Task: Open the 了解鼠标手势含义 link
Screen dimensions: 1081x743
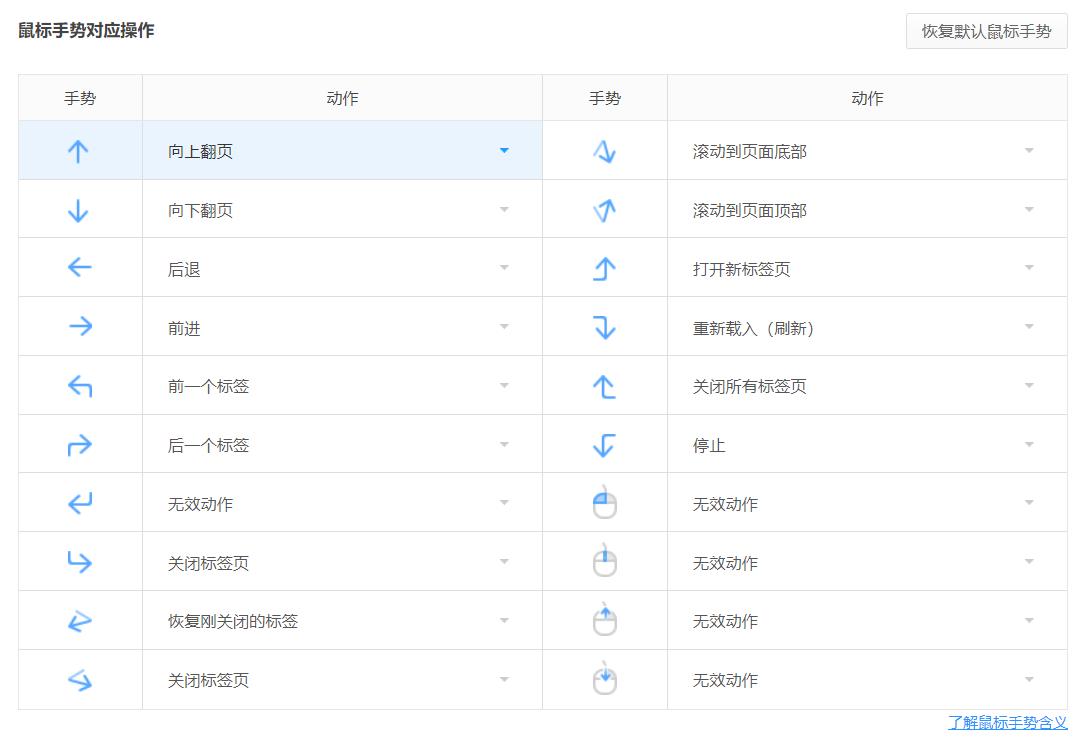Action: click(x=1005, y=719)
